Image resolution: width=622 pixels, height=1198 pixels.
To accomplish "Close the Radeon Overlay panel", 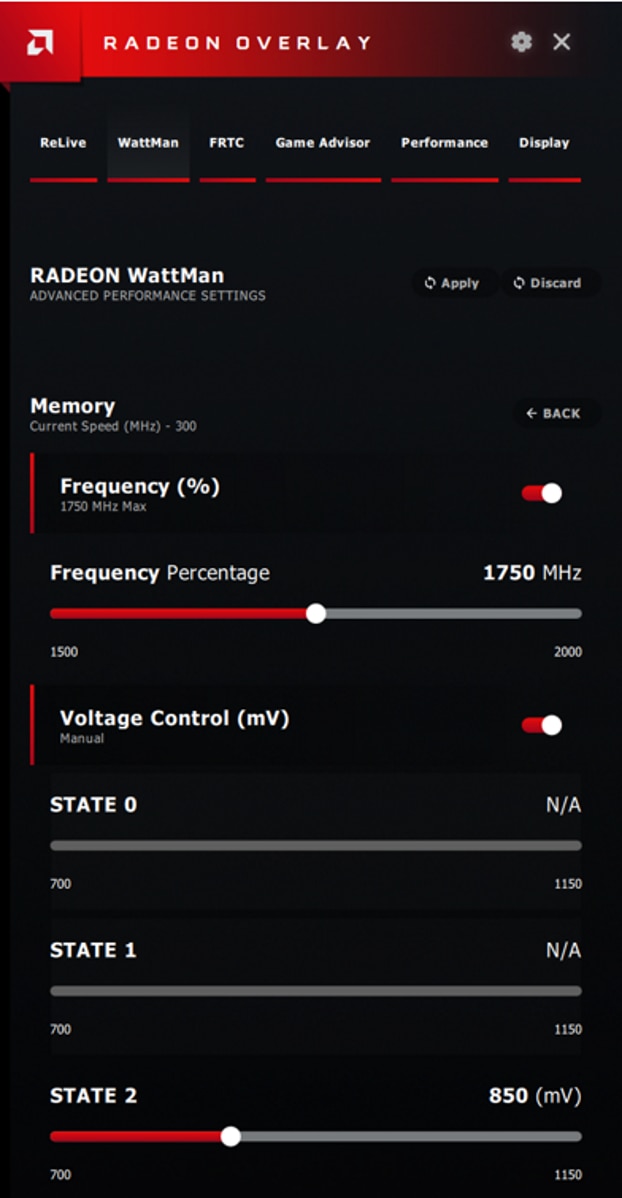I will (562, 42).
